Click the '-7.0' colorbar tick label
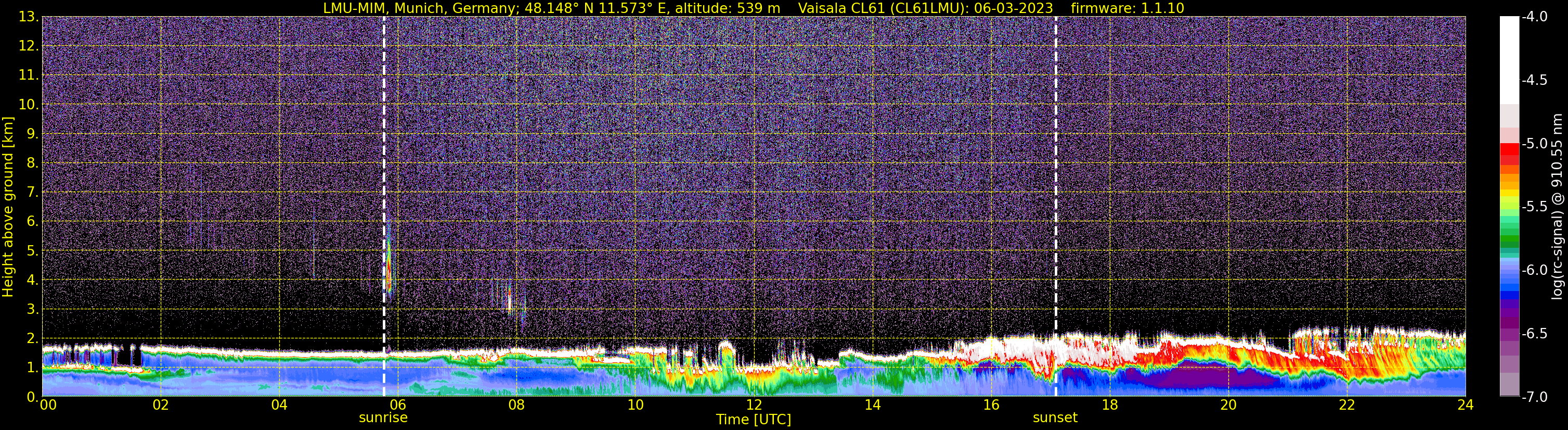Image resolution: width=1568 pixels, height=430 pixels. (1534, 397)
